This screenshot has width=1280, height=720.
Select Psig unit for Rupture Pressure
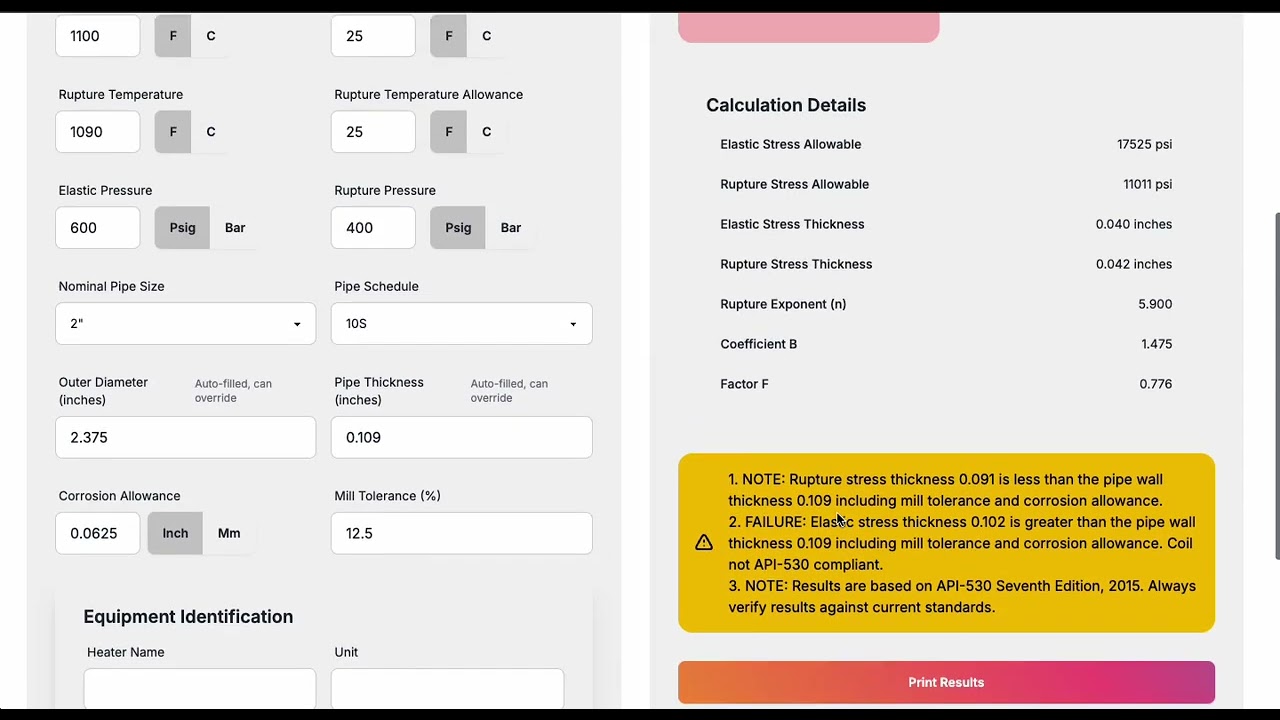[458, 228]
